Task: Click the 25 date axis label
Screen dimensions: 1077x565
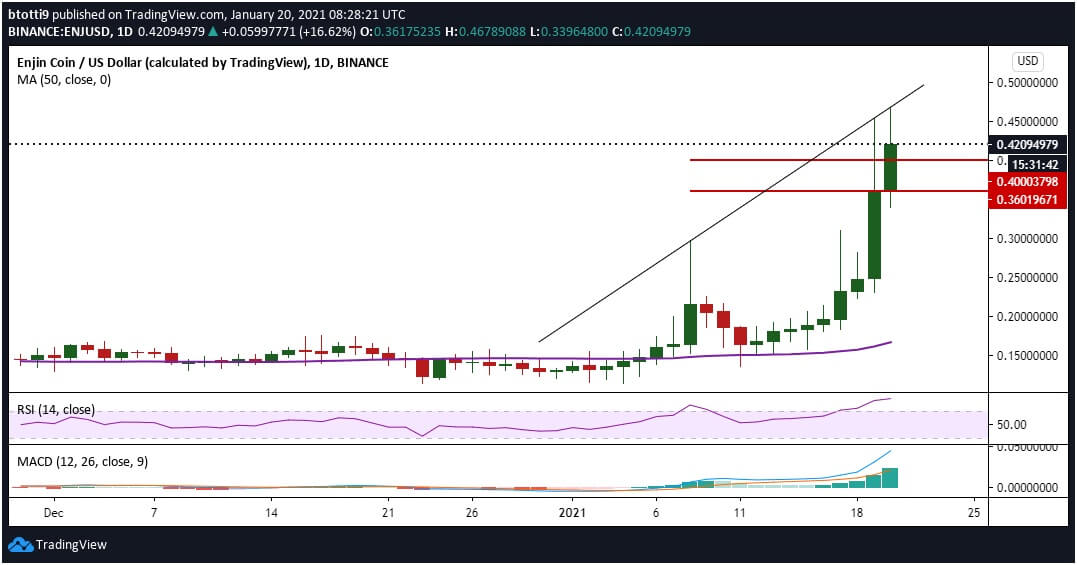Action: [973, 512]
